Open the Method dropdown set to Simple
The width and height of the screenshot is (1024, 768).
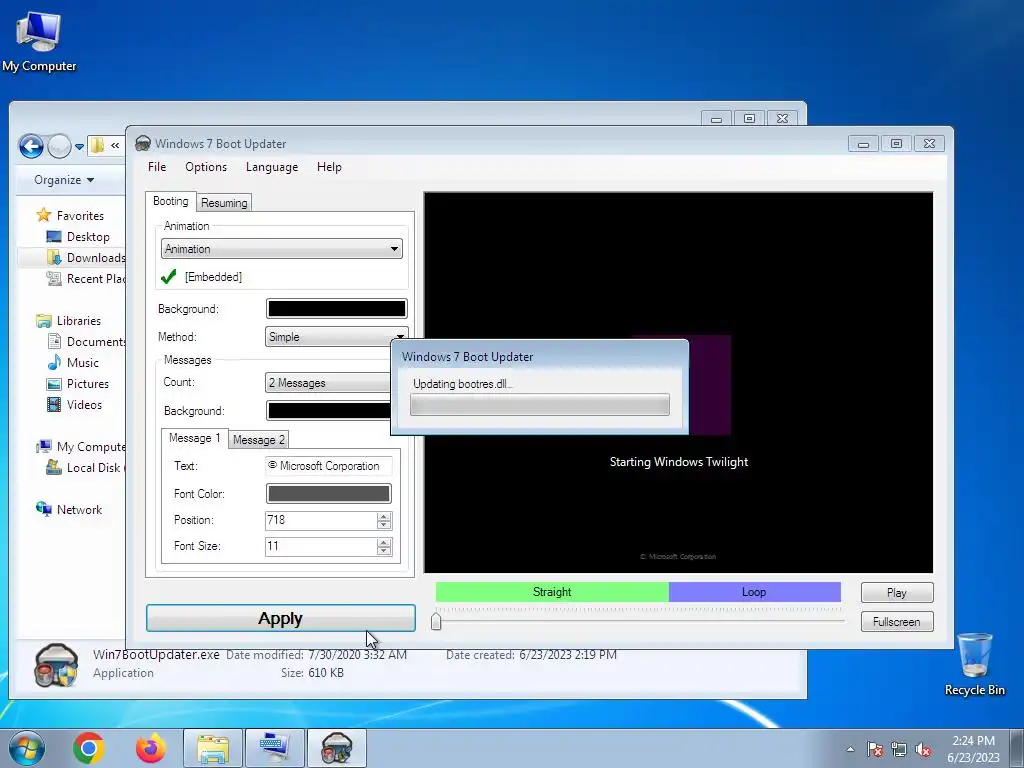[336, 337]
